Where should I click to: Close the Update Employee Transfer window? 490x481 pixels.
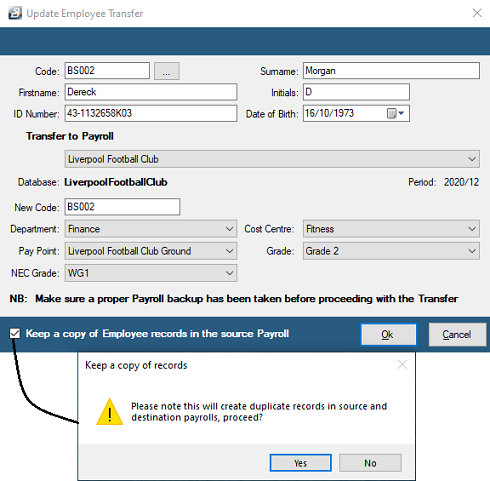tap(477, 13)
